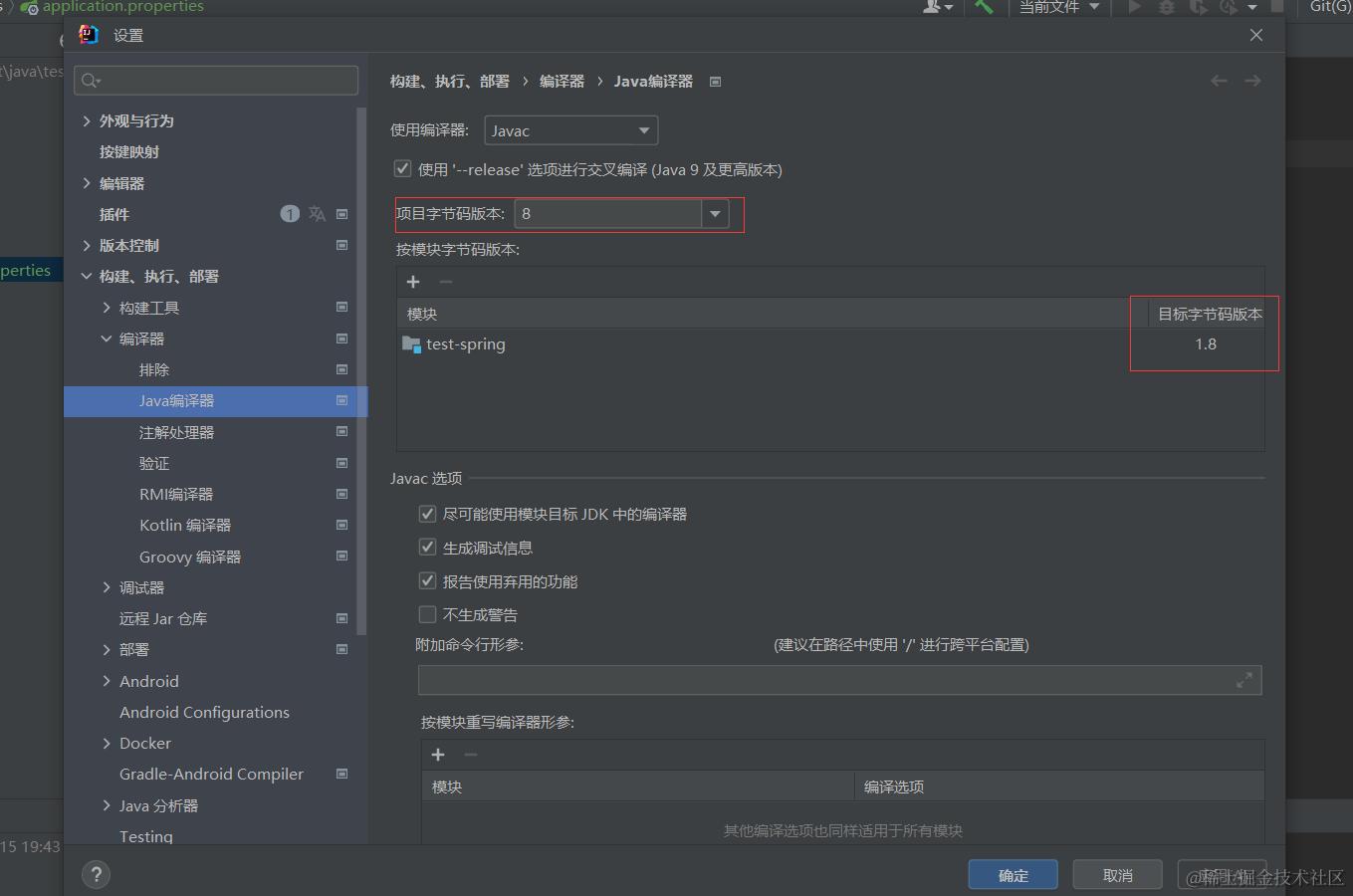
Task: Toggle the 生成调试信息 checkbox
Action: pos(427,548)
